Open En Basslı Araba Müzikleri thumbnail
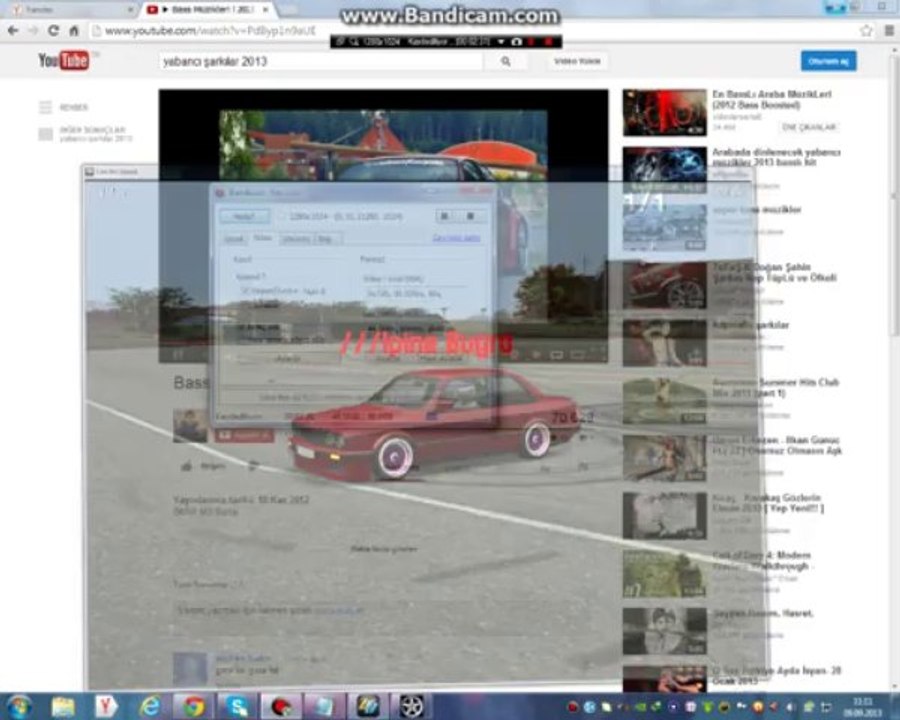900x720 pixels. (664, 113)
